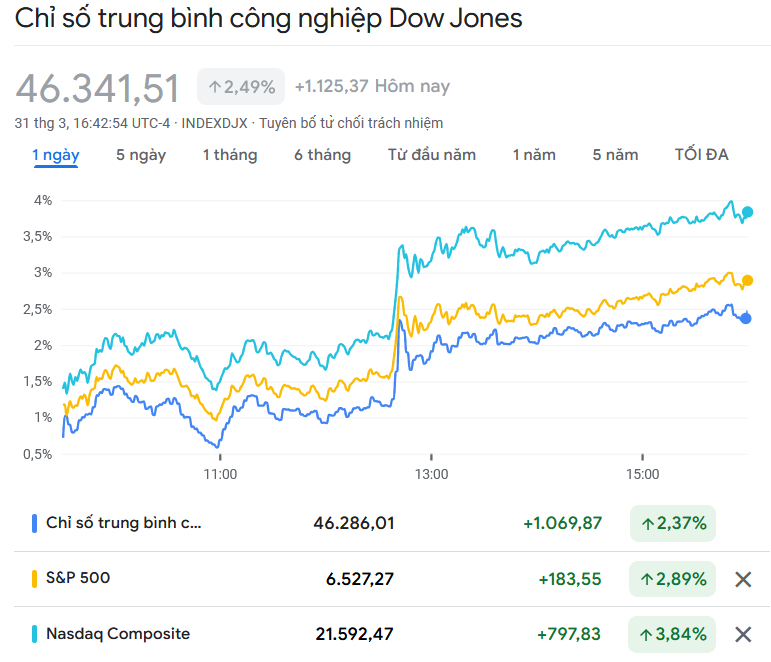Click the blue Dow Jones color marker
The image size is (771, 662).
35,523
